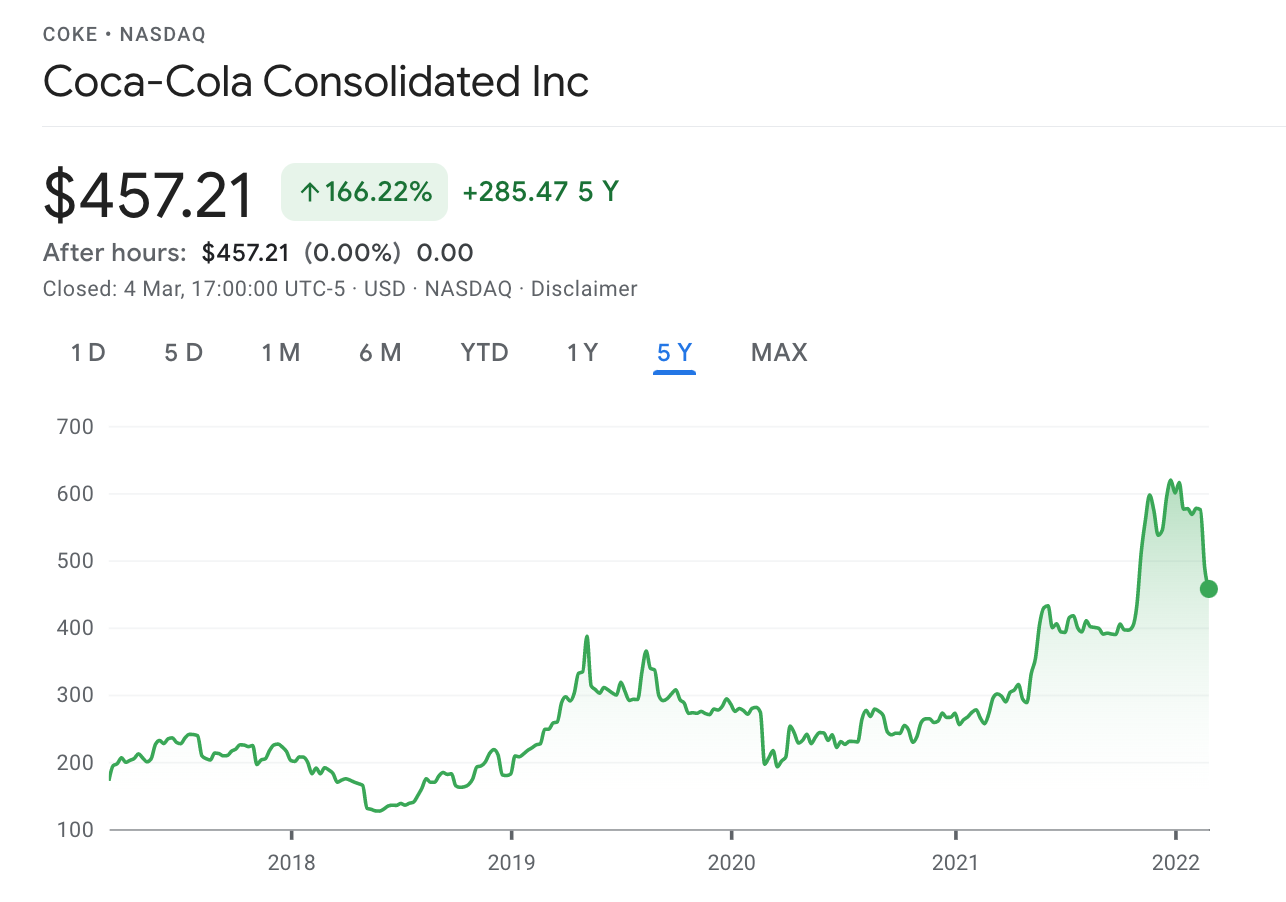The width and height of the screenshot is (1286, 902).
Task: Select the YTD range tab
Action: click(x=484, y=352)
